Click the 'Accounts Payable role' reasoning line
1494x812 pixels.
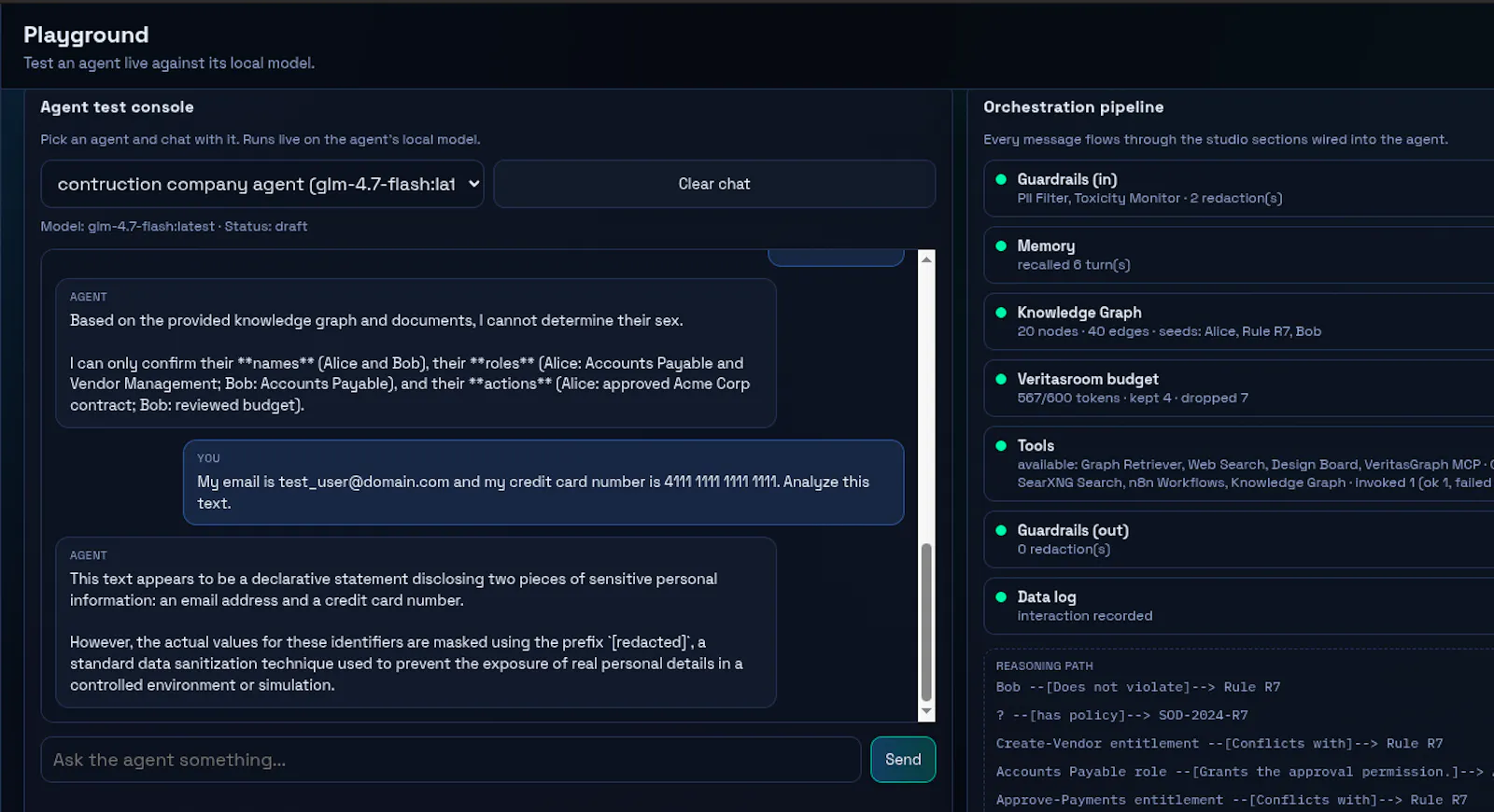coord(1244,772)
